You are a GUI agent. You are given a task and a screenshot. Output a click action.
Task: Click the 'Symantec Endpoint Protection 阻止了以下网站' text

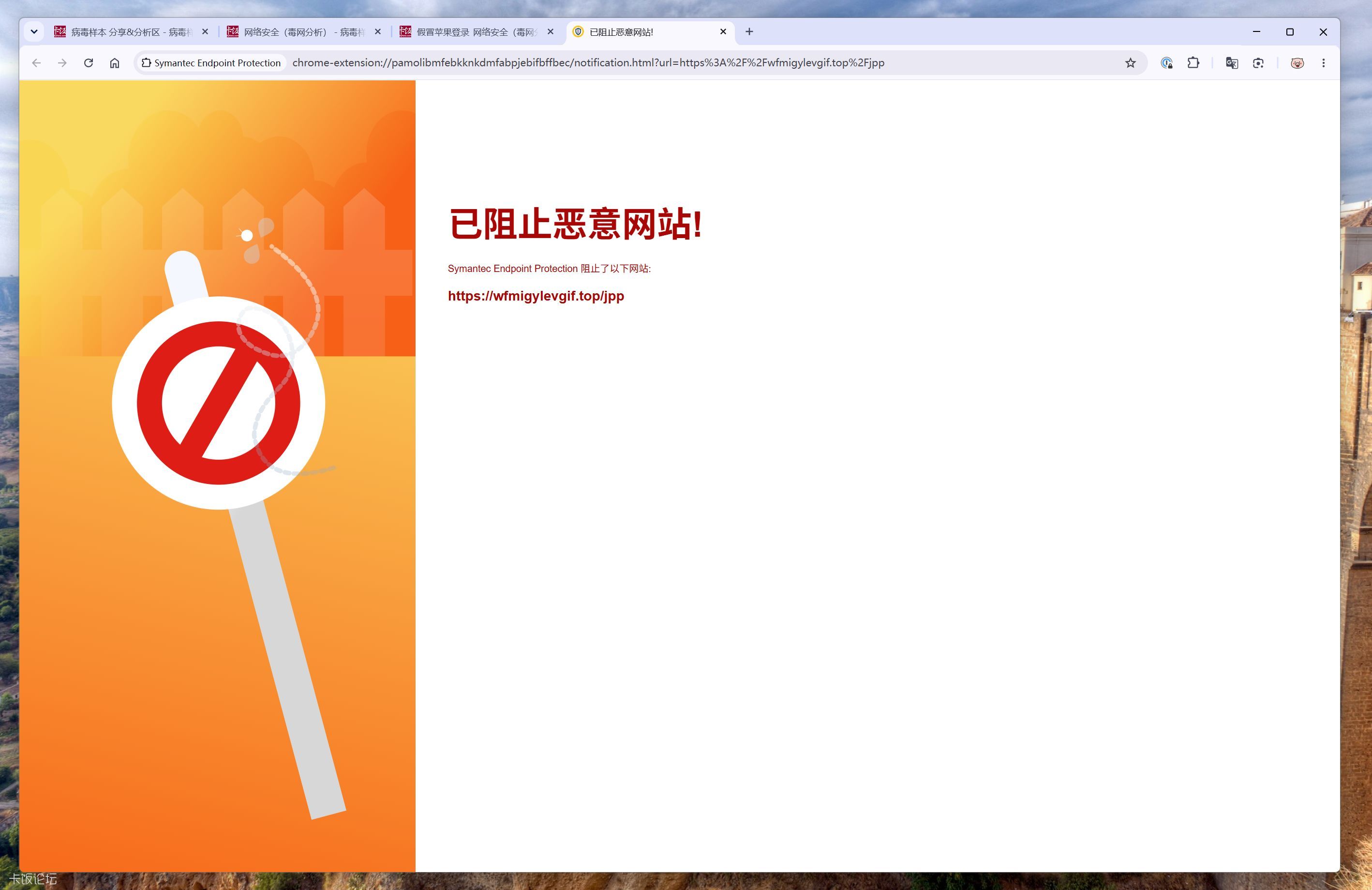(x=550, y=269)
